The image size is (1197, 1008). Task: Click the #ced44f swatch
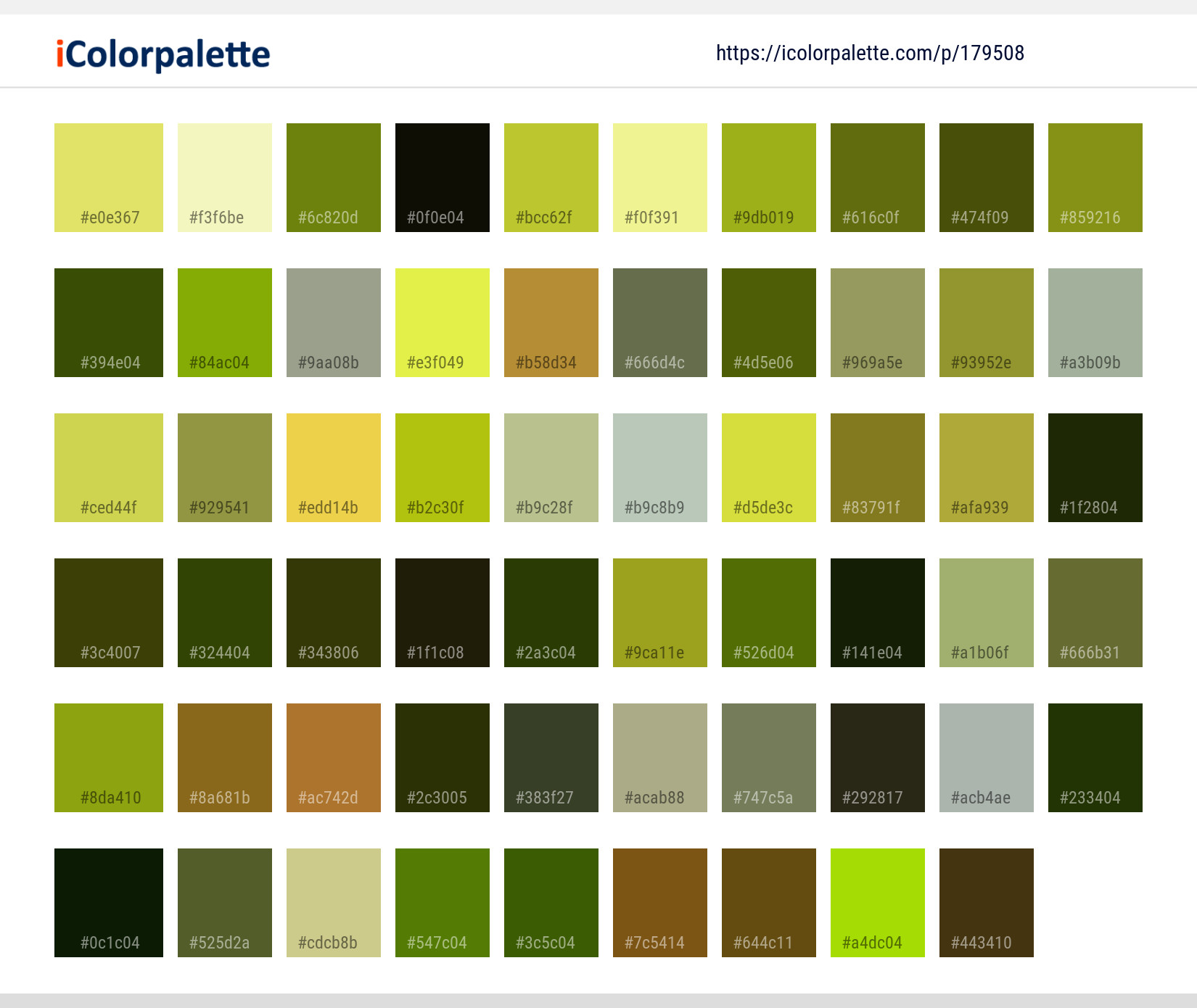coord(109,468)
